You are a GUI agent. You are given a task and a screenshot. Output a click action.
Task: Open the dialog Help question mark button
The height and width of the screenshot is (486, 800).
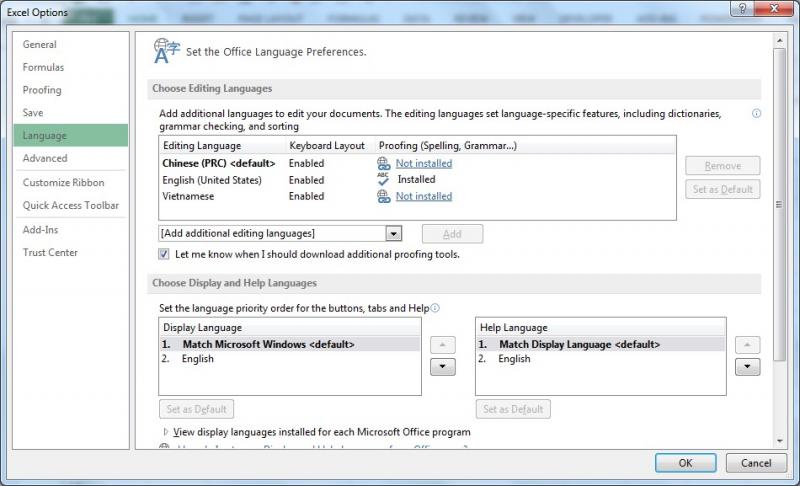[743, 8]
